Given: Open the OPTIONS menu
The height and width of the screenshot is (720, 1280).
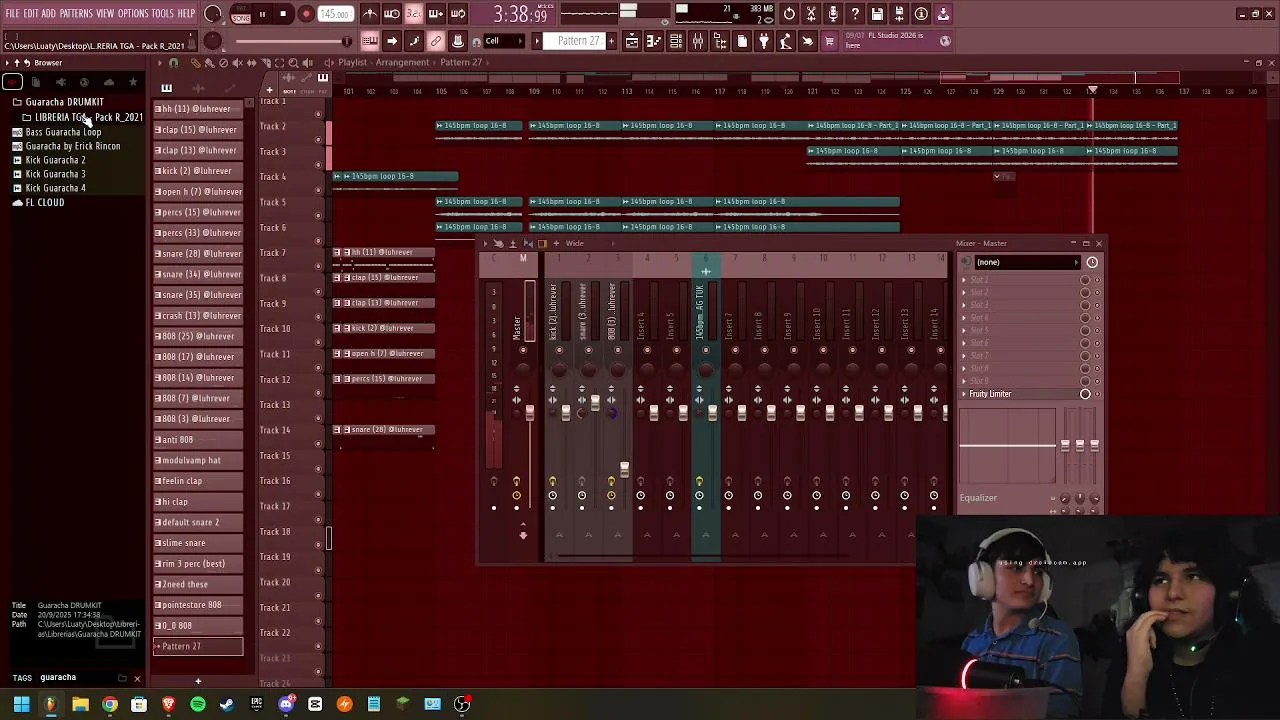Looking at the screenshot, I should click(133, 14).
